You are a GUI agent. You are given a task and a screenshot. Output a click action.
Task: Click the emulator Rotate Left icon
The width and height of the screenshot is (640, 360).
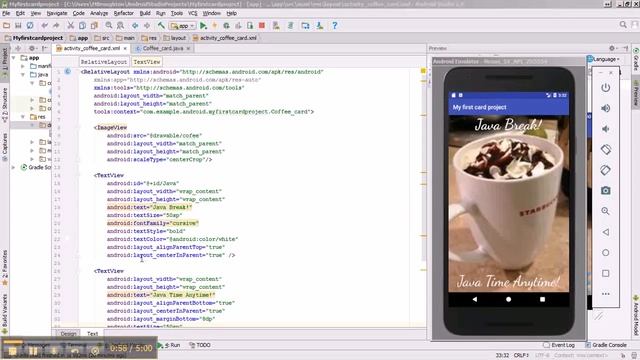pyautogui.click(x=606, y=149)
